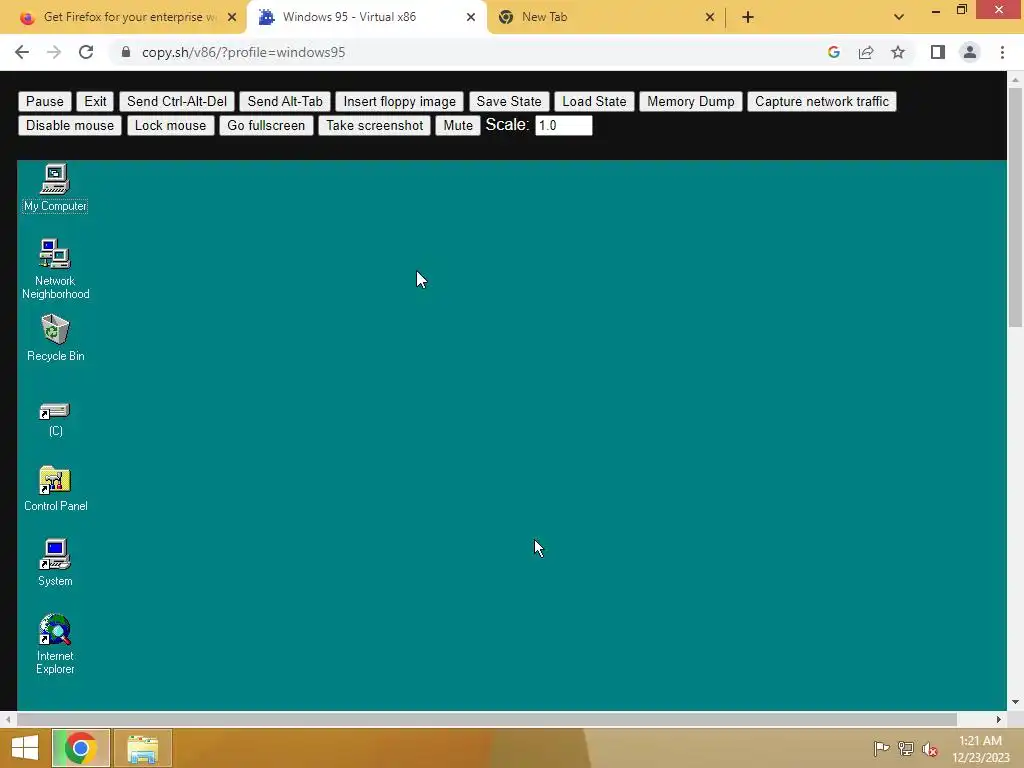Open the Chrome three-dot menu
The width and height of the screenshot is (1024, 768).
(1002, 52)
